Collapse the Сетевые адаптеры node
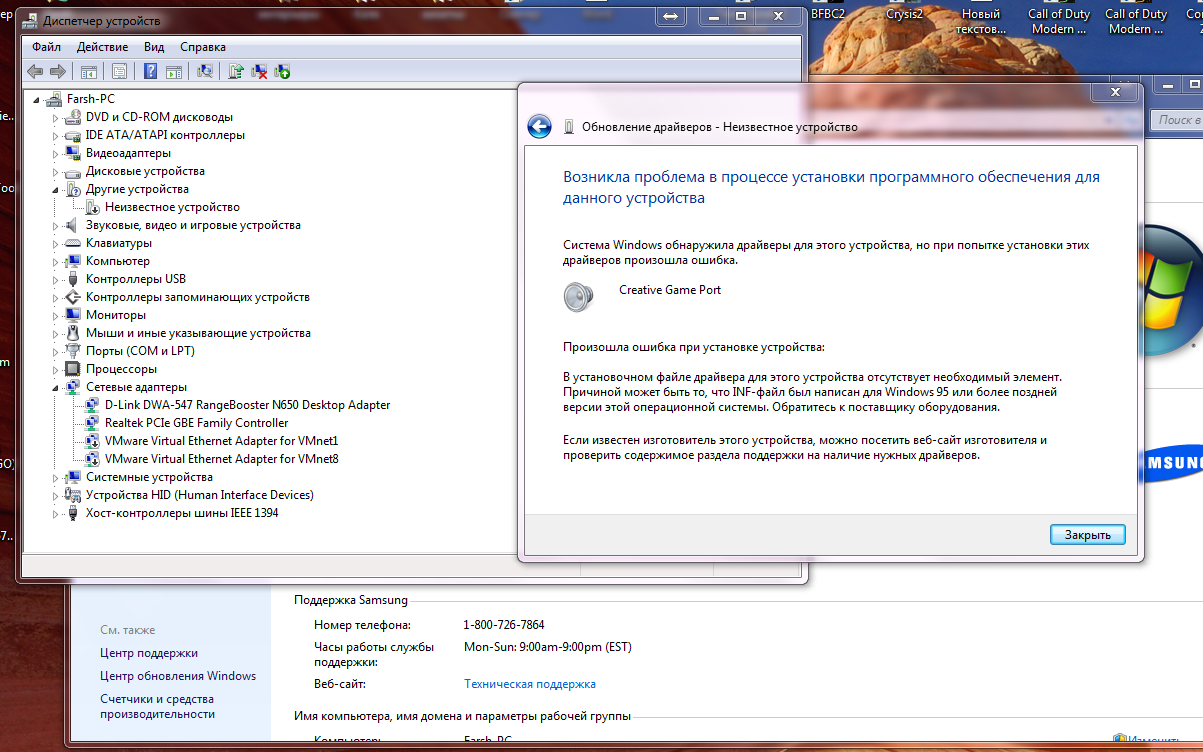The image size is (1203, 752). (56, 387)
